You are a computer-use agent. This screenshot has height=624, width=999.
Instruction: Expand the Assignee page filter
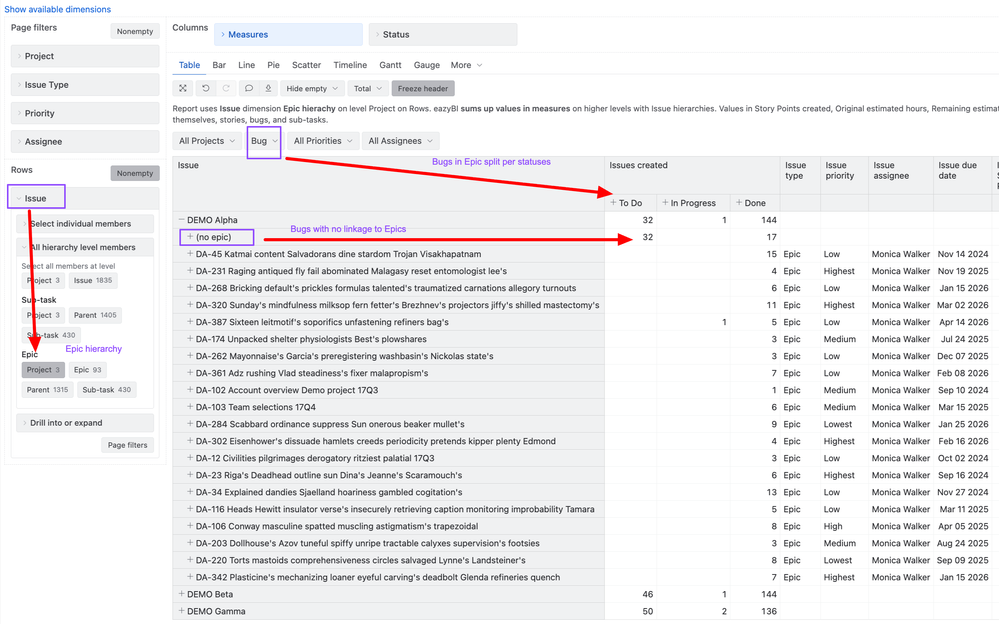85,141
